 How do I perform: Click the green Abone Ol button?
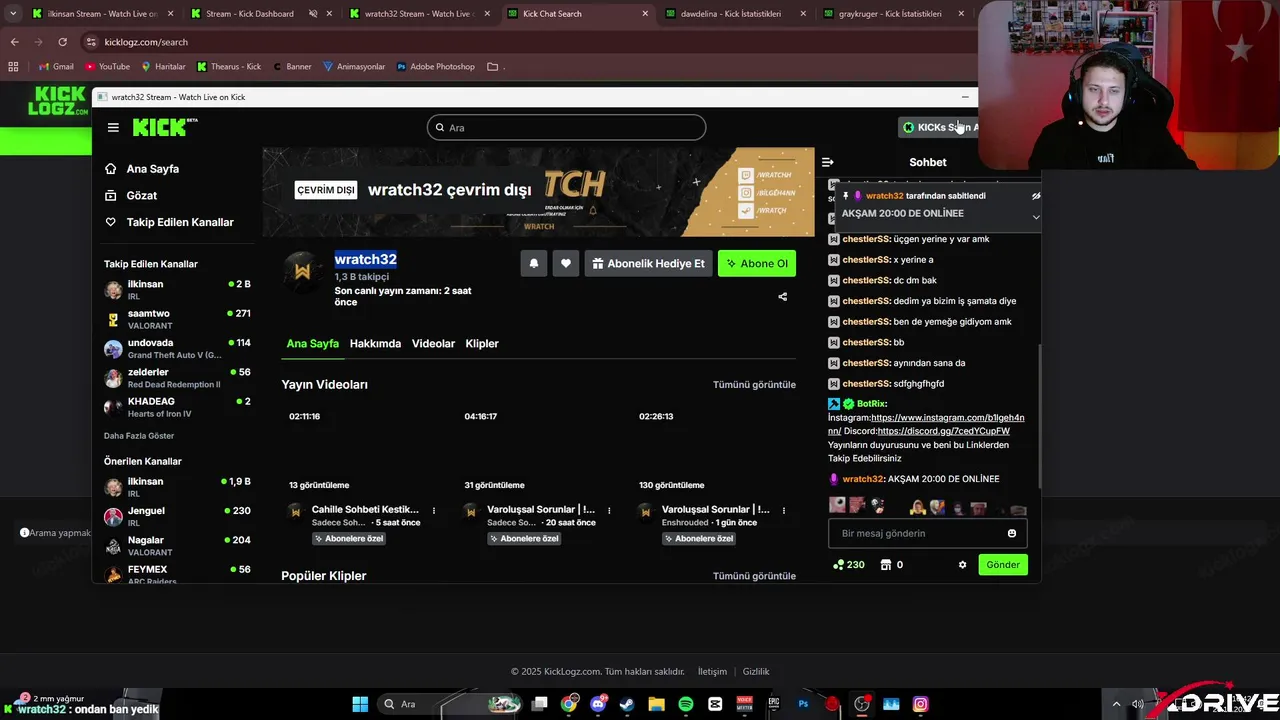(757, 263)
